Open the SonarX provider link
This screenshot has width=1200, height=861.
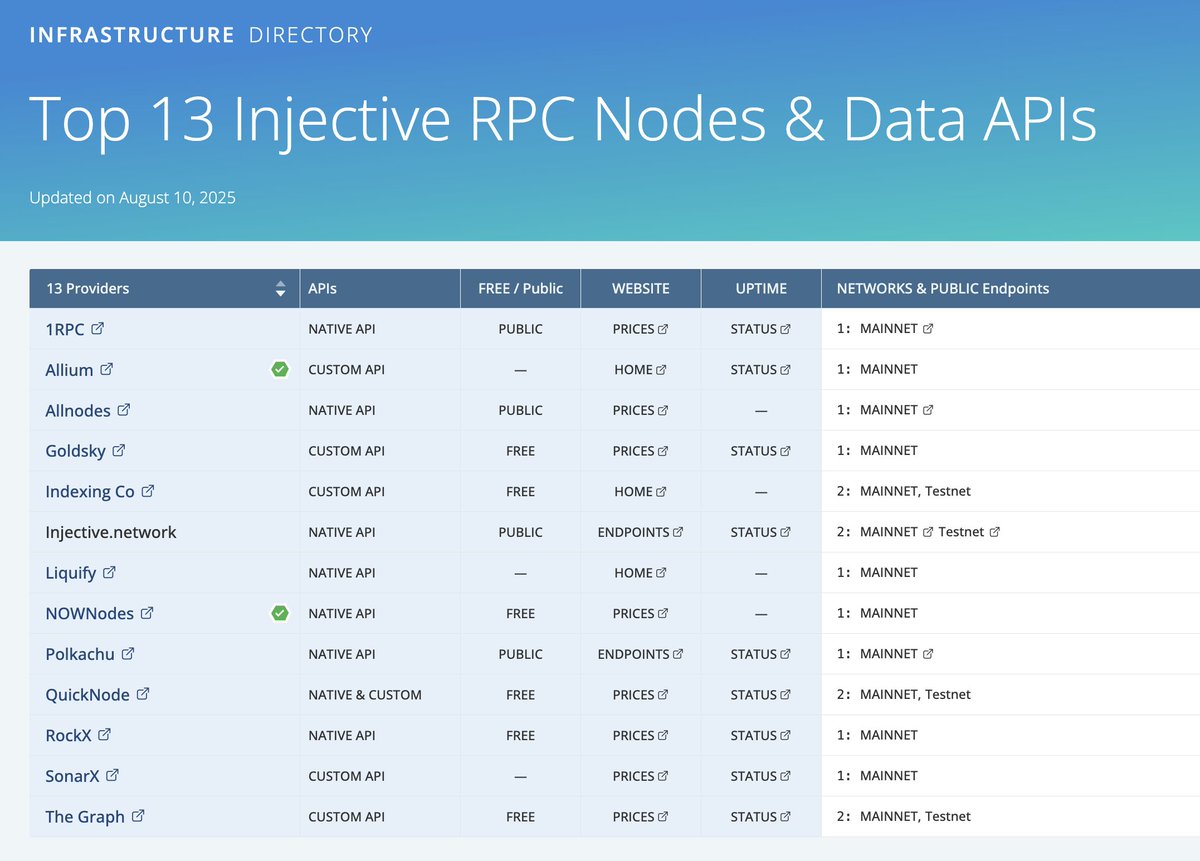[x=82, y=776]
